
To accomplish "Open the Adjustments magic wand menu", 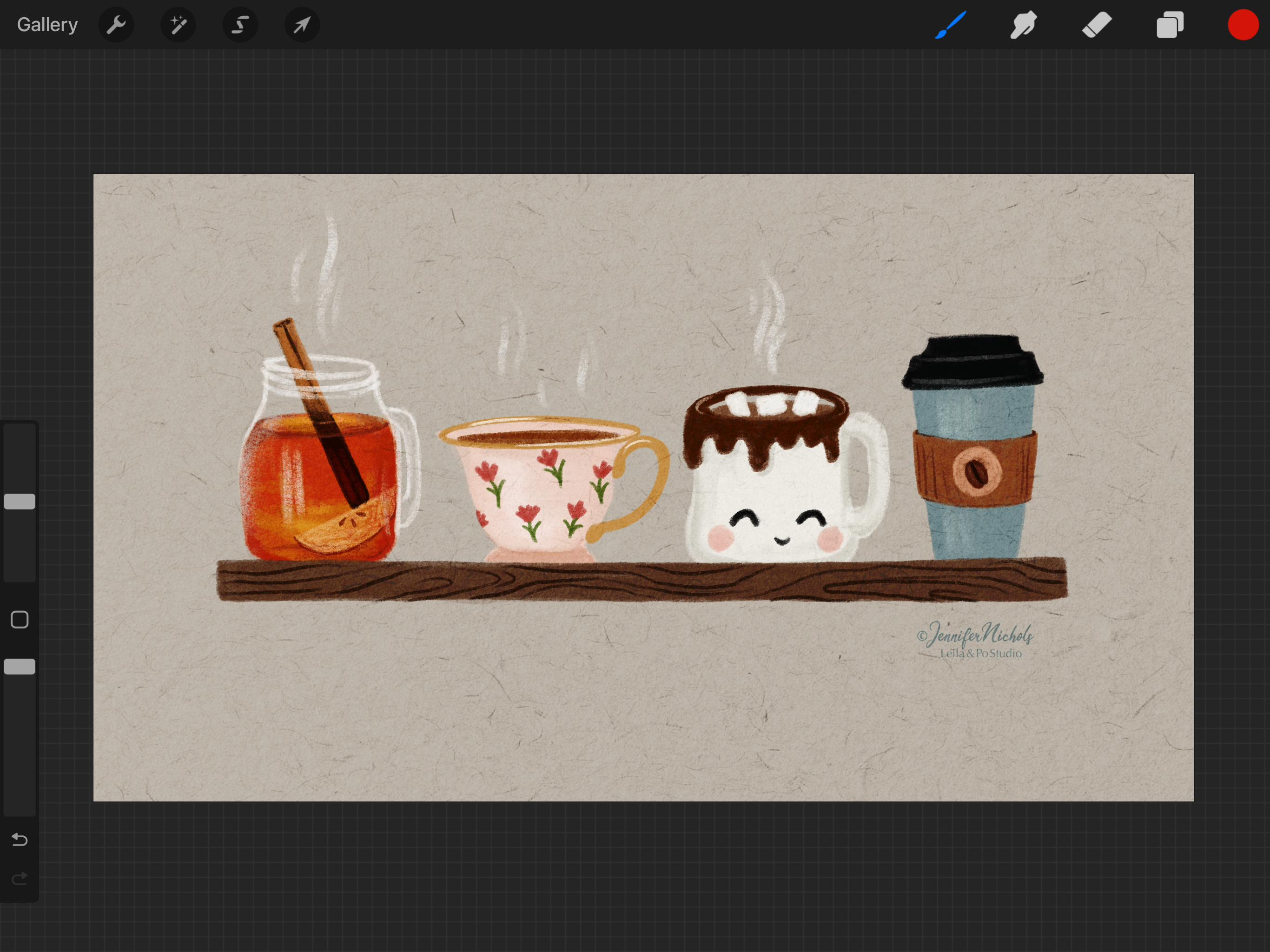I will [178, 25].
